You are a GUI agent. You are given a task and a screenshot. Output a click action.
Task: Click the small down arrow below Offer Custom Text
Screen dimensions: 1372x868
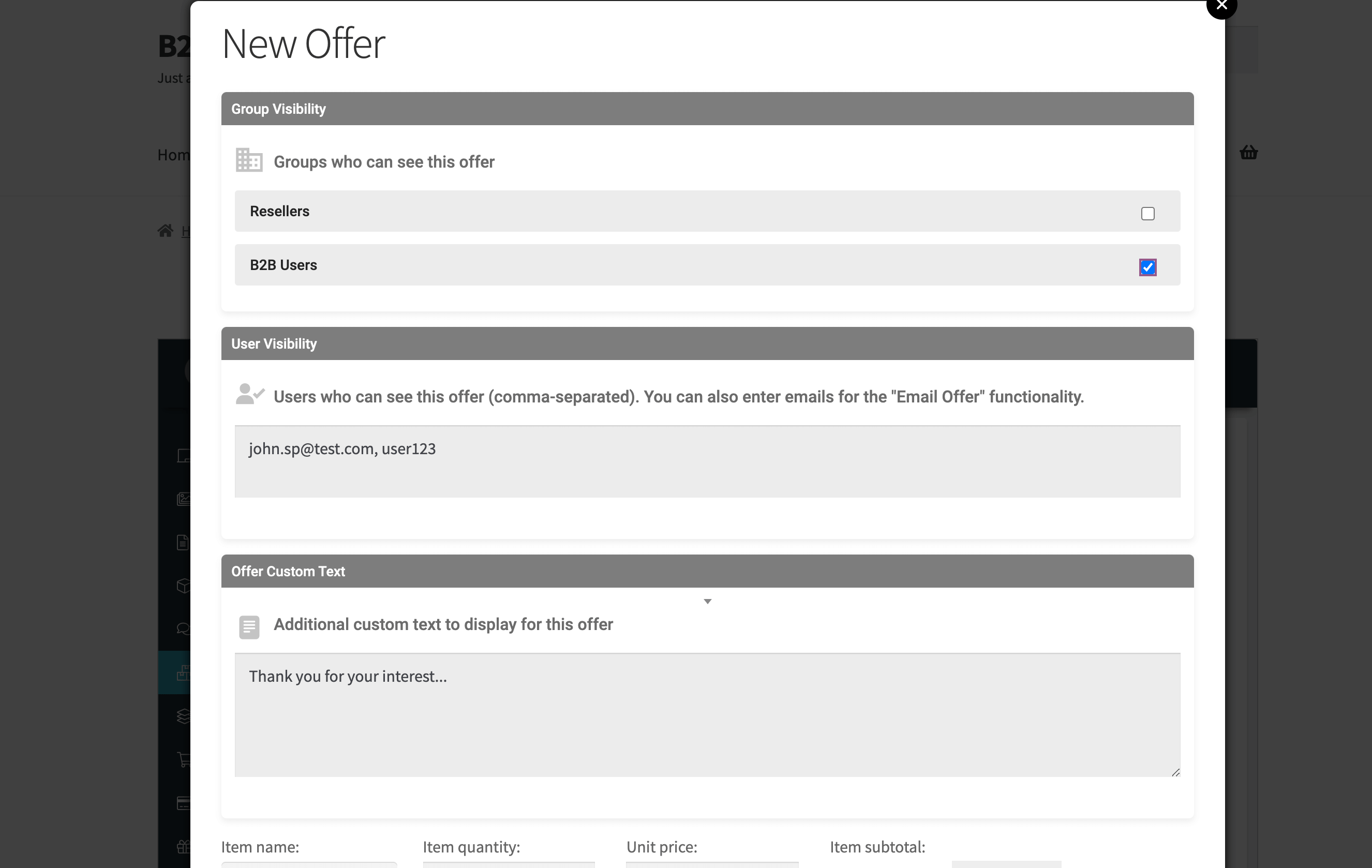pos(707,602)
